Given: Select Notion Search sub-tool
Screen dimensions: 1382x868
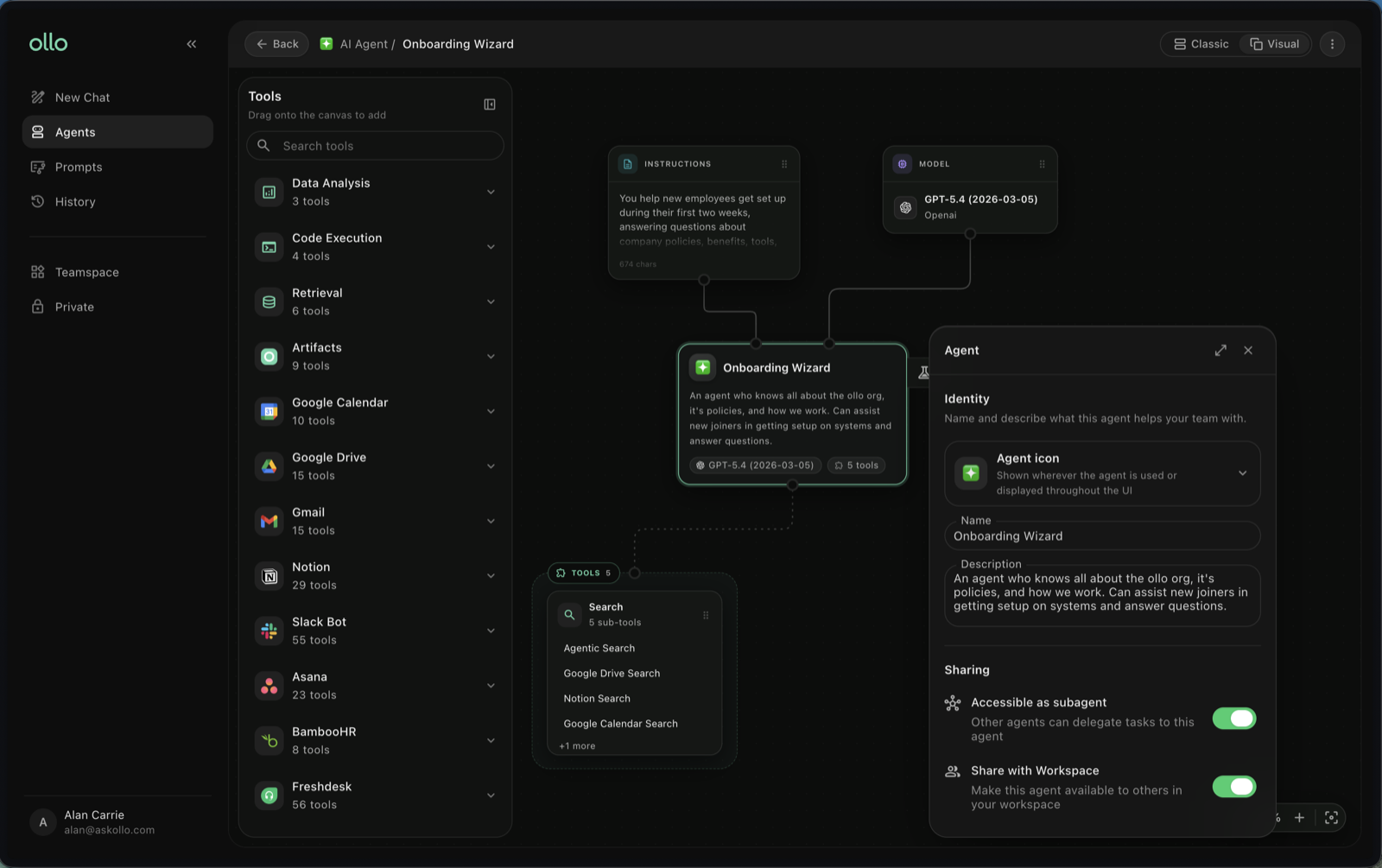Looking at the screenshot, I should pos(597,699).
